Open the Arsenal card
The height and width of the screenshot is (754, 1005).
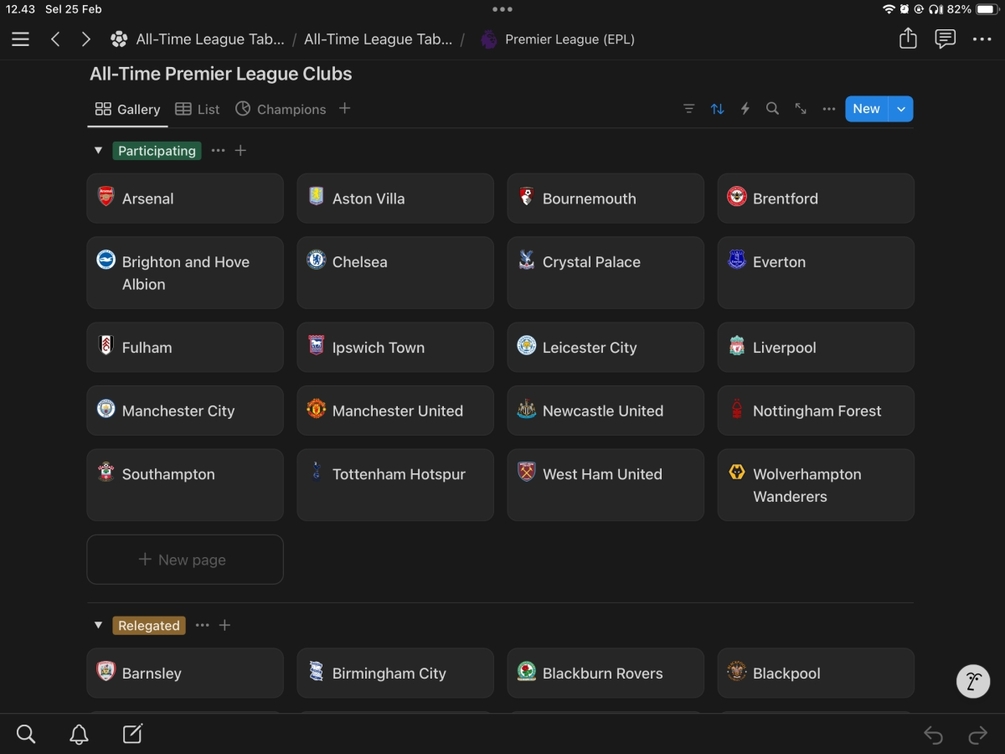[185, 198]
